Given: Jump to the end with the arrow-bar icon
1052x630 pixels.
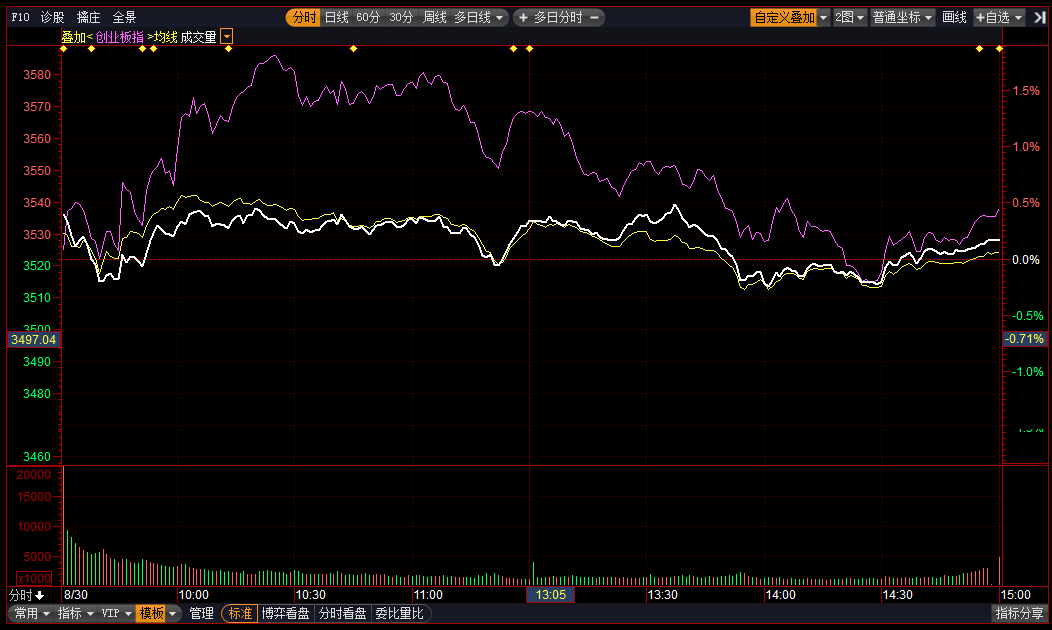Looking at the screenshot, I should (1039, 17).
